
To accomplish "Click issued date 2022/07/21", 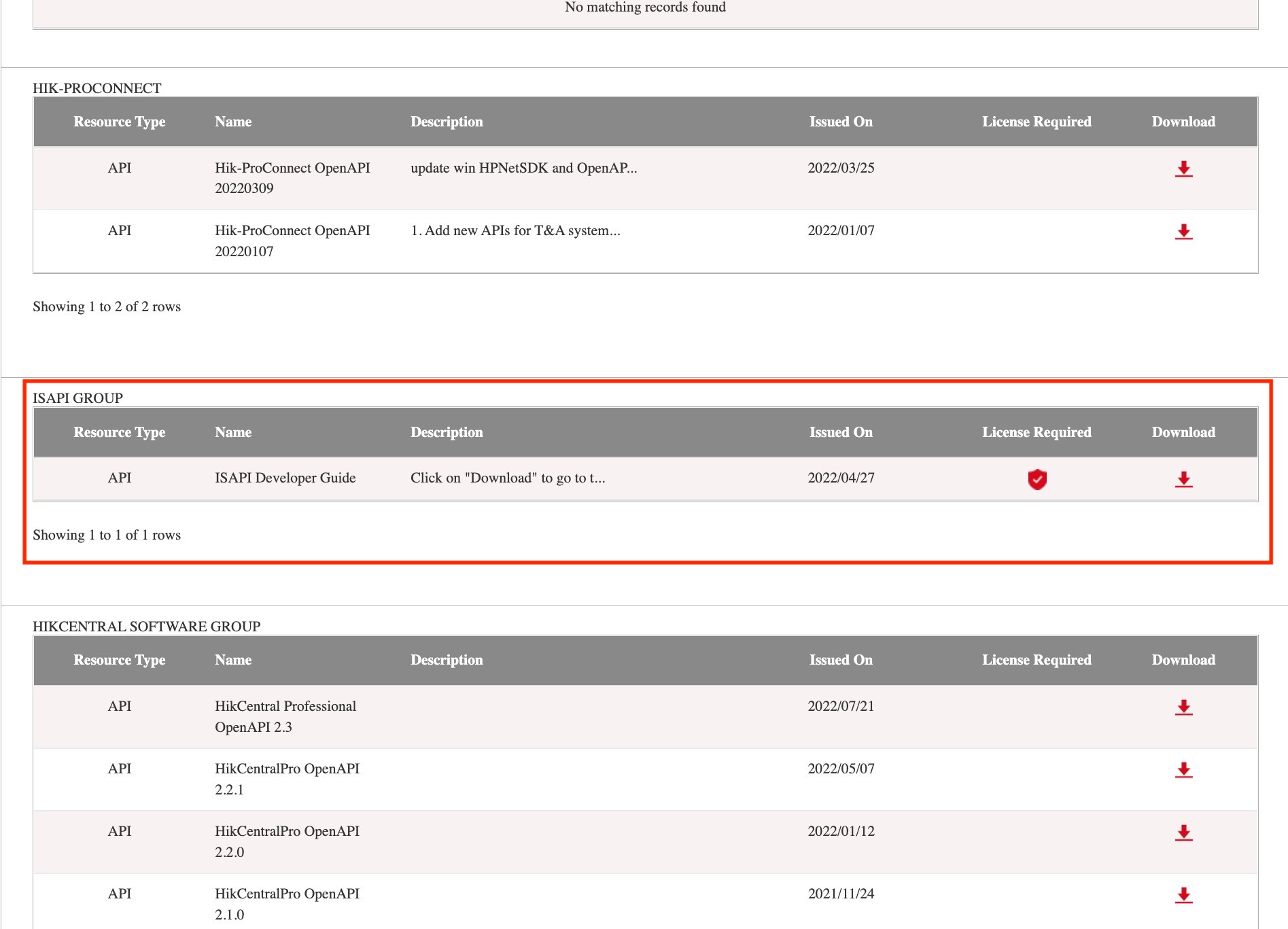I will click(x=841, y=706).
